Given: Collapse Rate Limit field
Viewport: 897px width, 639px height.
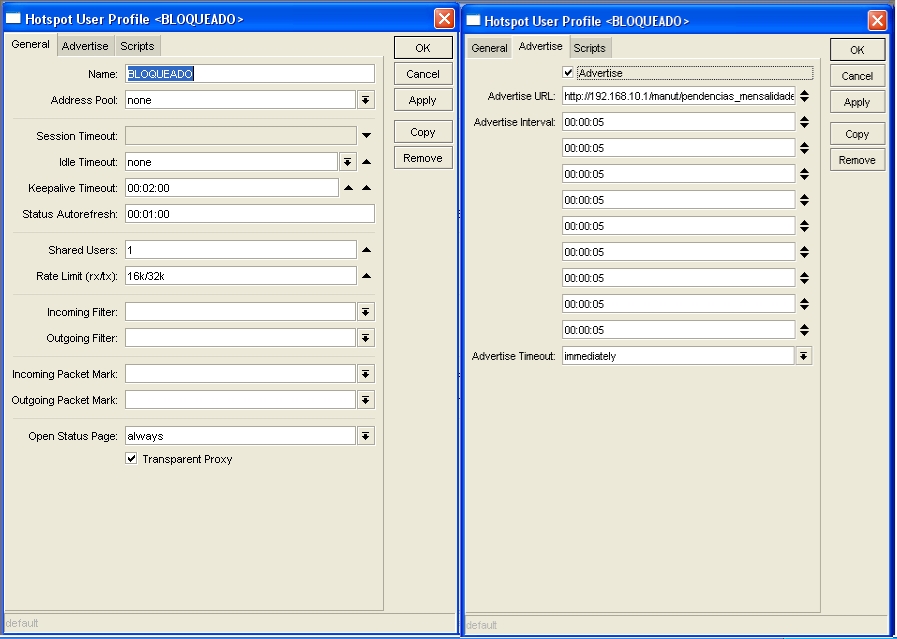Looking at the screenshot, I should coord(367,276).
